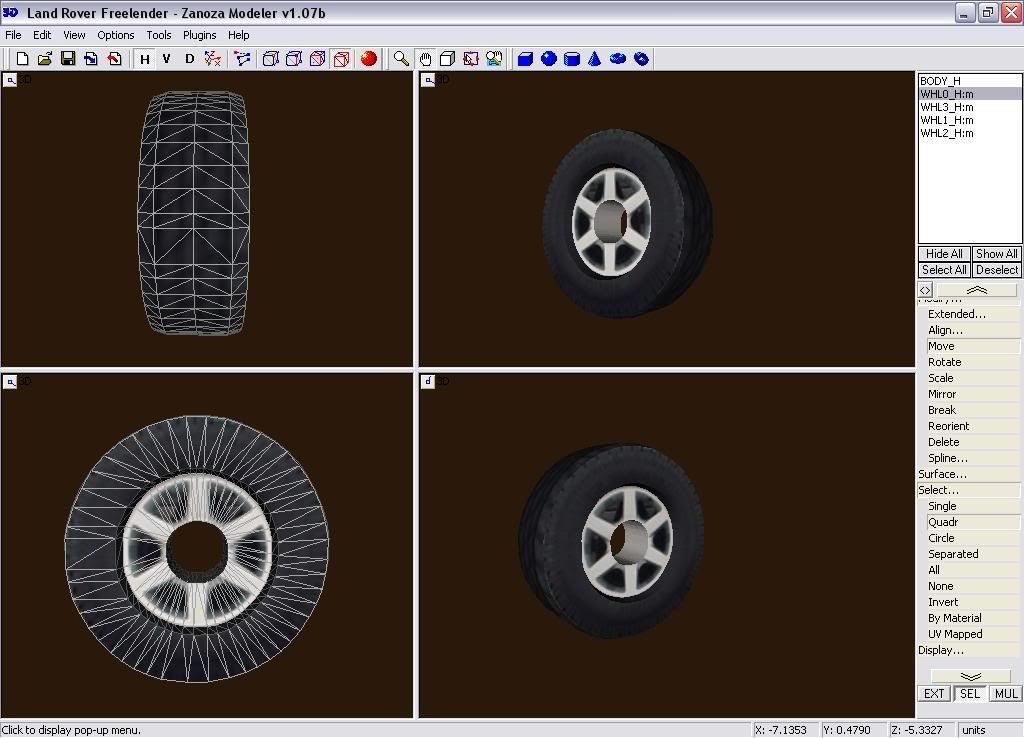Expand the Display... tool group
The image size is (1024, 738).
point(941,650)
